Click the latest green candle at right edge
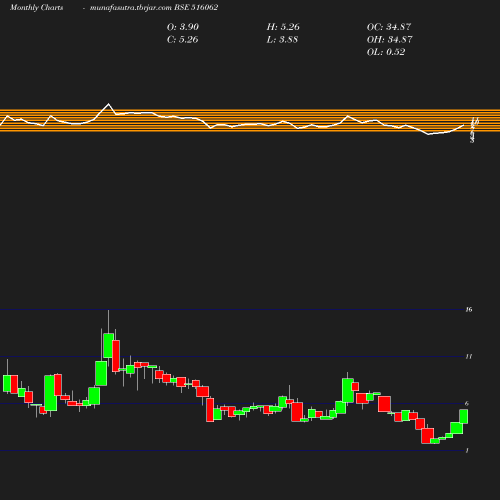This screenshot has width=500, height=500. click(464, 416)
